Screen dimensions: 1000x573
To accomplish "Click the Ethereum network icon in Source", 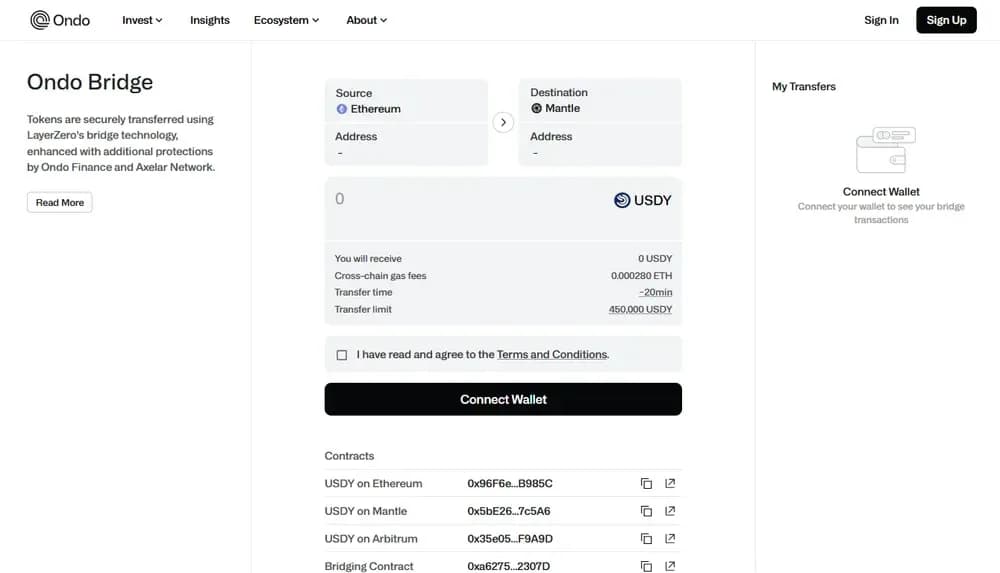I will tap(342, 109).
